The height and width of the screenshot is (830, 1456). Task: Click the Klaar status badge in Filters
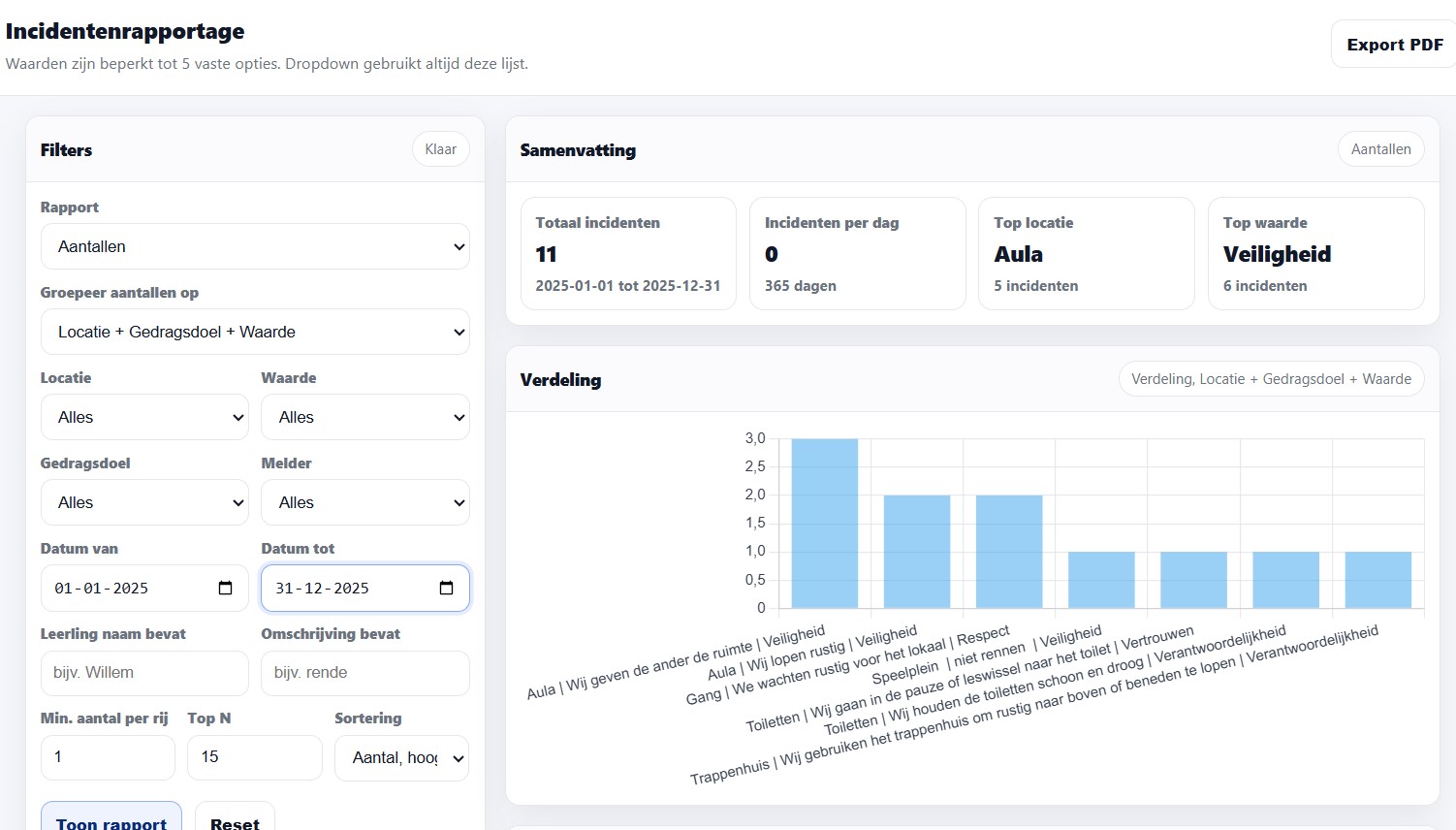pyautogui.click(x=440, y=149)
